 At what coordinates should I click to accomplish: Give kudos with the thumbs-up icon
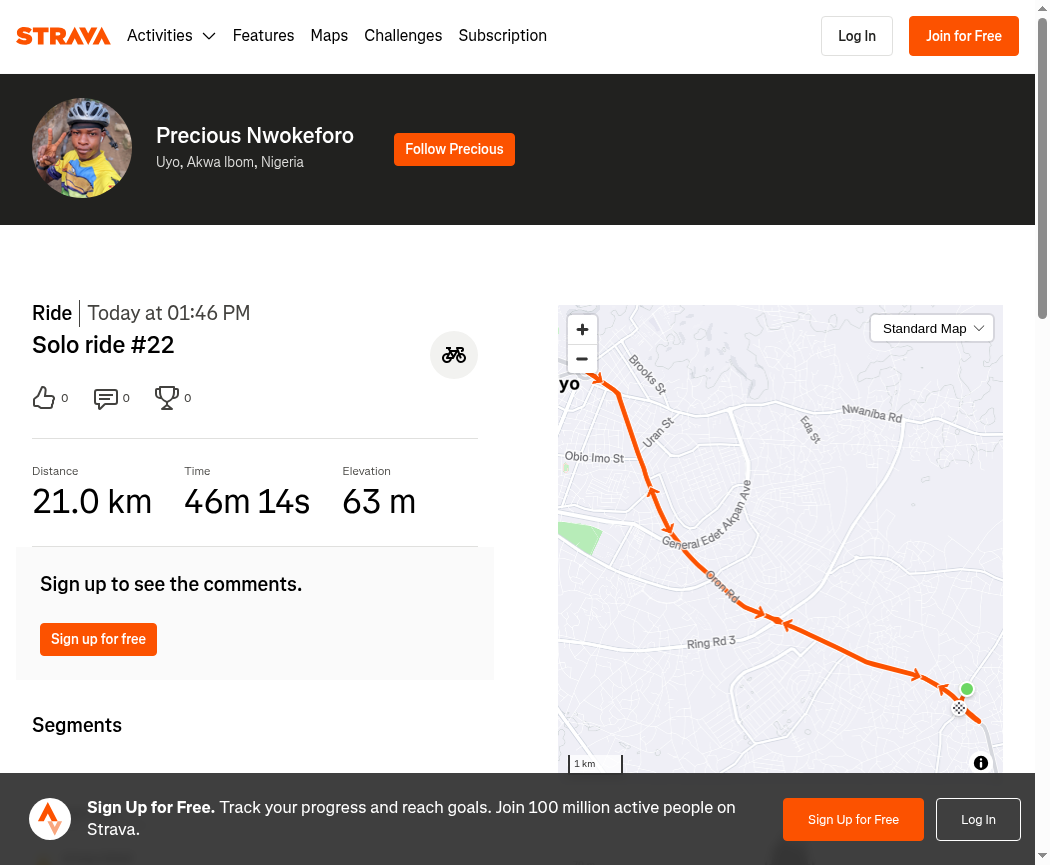tap(44, 398)
